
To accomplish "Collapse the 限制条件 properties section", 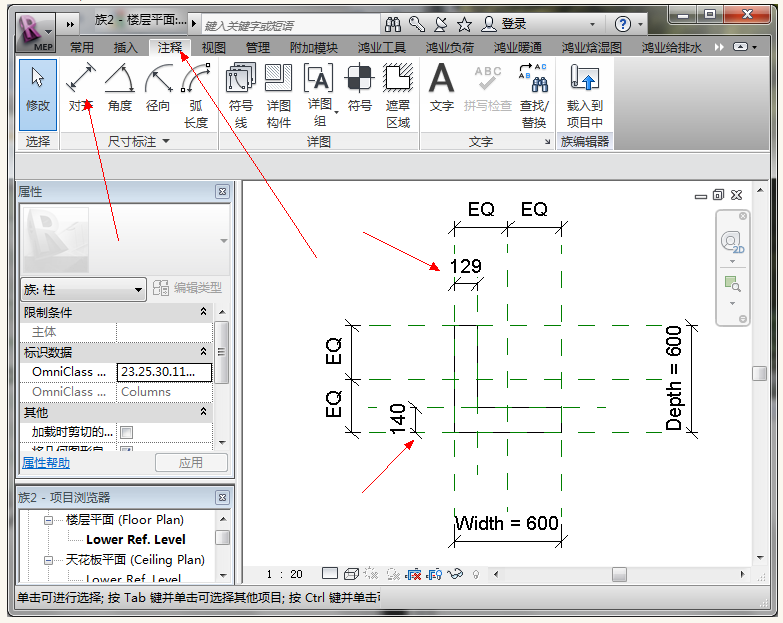I will click(204, 313).
